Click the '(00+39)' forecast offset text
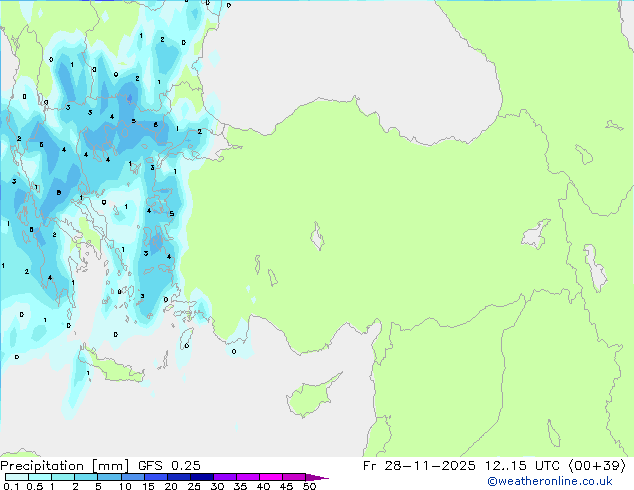Image resolution: width=634 pixels, height=490 pixels. (x=598, y=466)
